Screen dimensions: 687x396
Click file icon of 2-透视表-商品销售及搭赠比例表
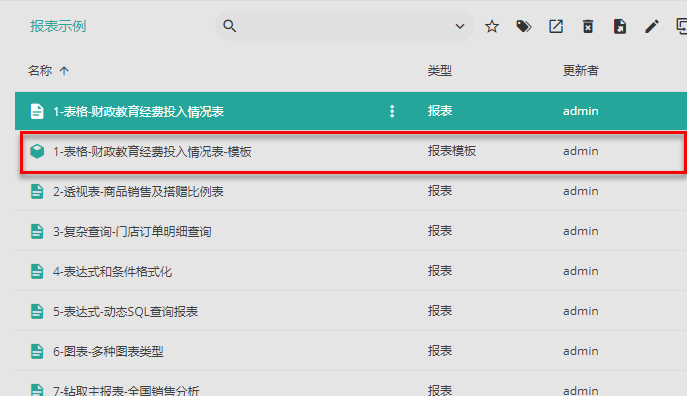point(37,191)
